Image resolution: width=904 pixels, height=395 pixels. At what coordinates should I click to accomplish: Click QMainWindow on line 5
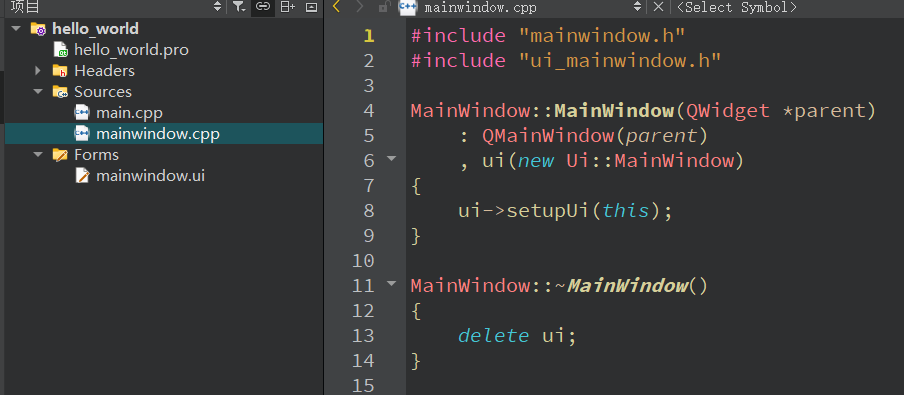tap(548, 136)
